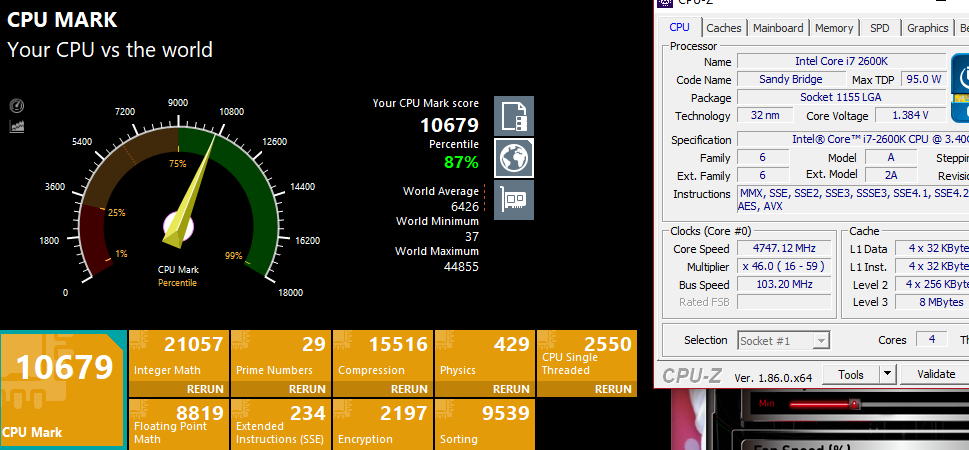Click the red fan speed slider handle

pos(855,404)
